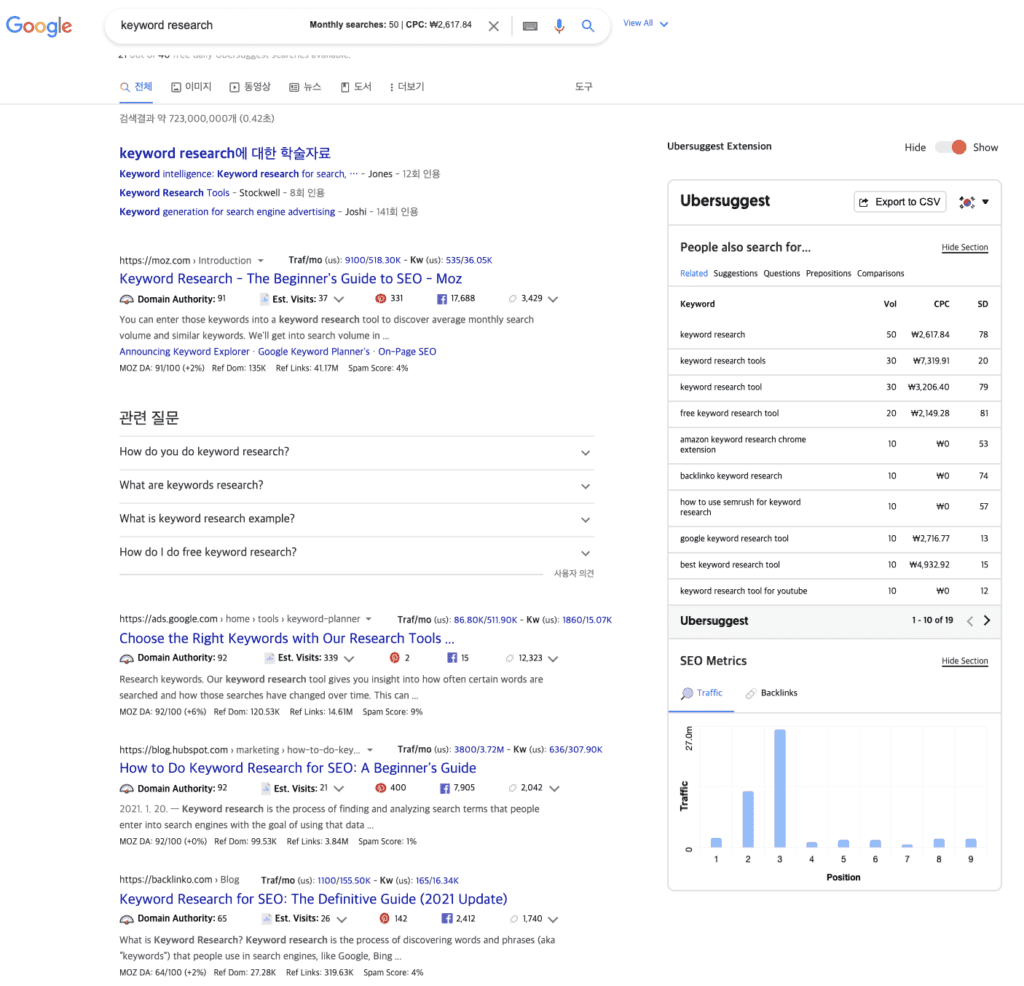Click Facebook icon showing 15 shares
The image size is (1024, 986).
click(452, 658)
